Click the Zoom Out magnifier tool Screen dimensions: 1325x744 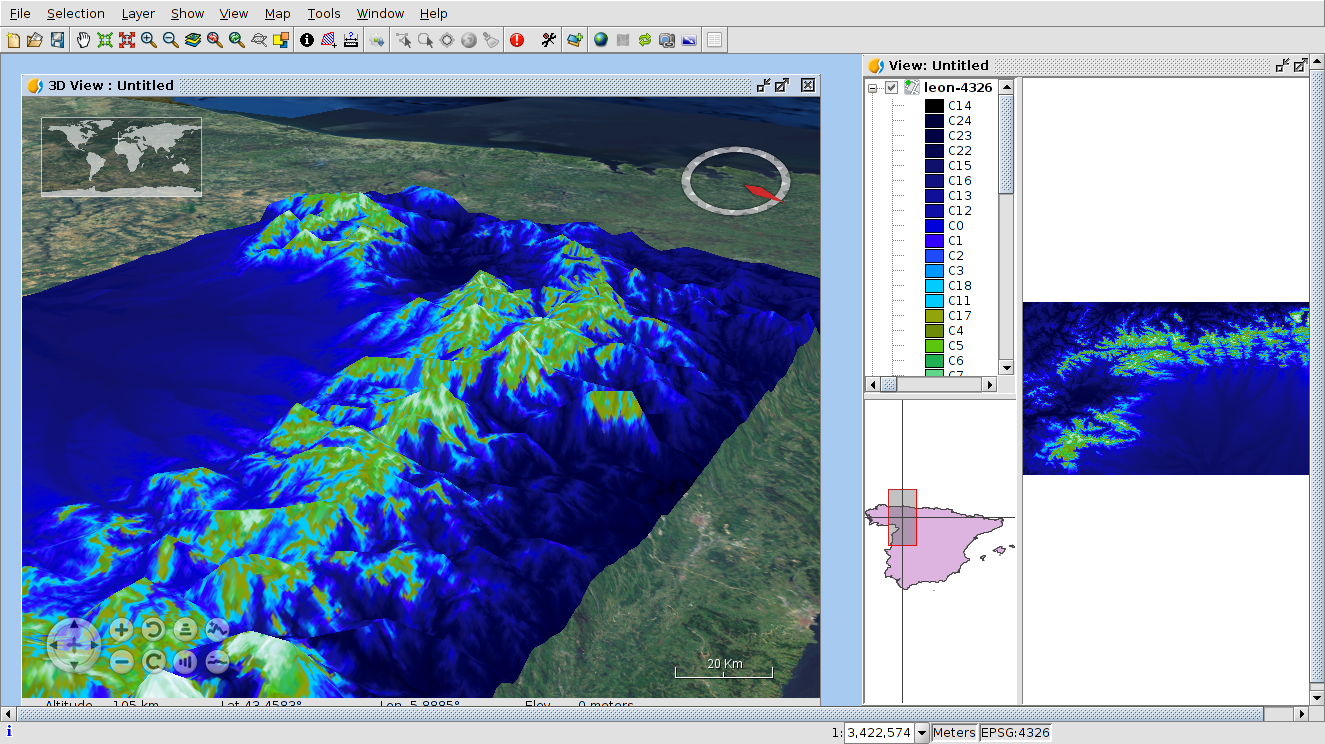(171, 40)
